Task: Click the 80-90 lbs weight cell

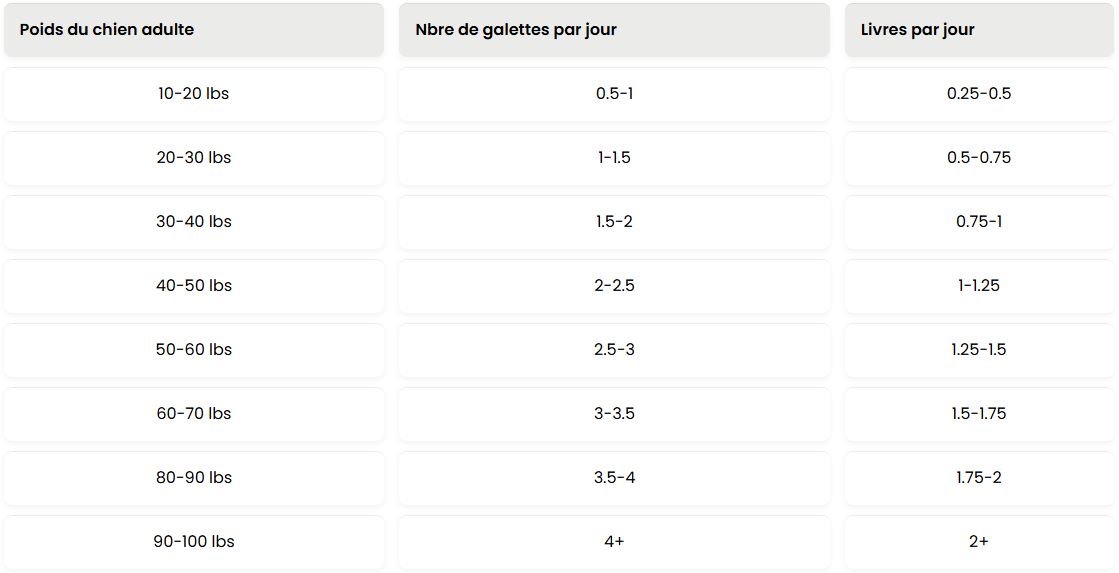Action: click(x=193, y=478)
